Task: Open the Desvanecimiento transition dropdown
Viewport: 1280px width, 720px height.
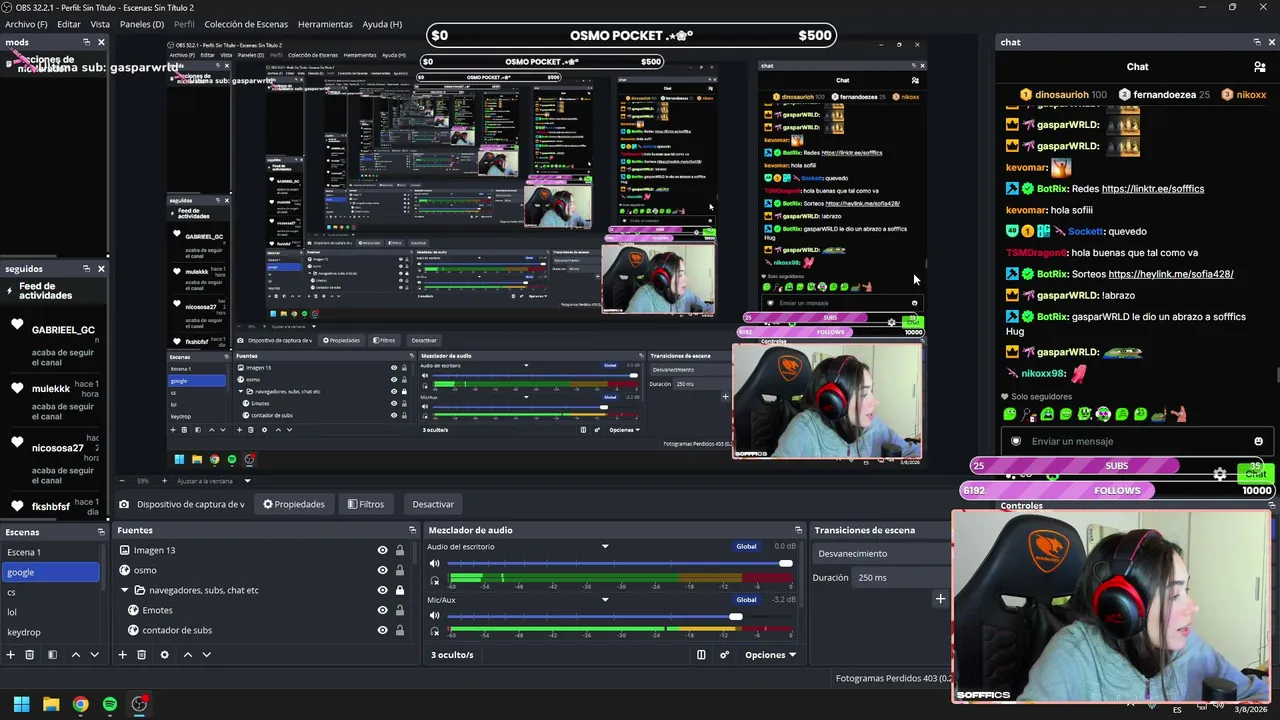Action: pos(880,553)
